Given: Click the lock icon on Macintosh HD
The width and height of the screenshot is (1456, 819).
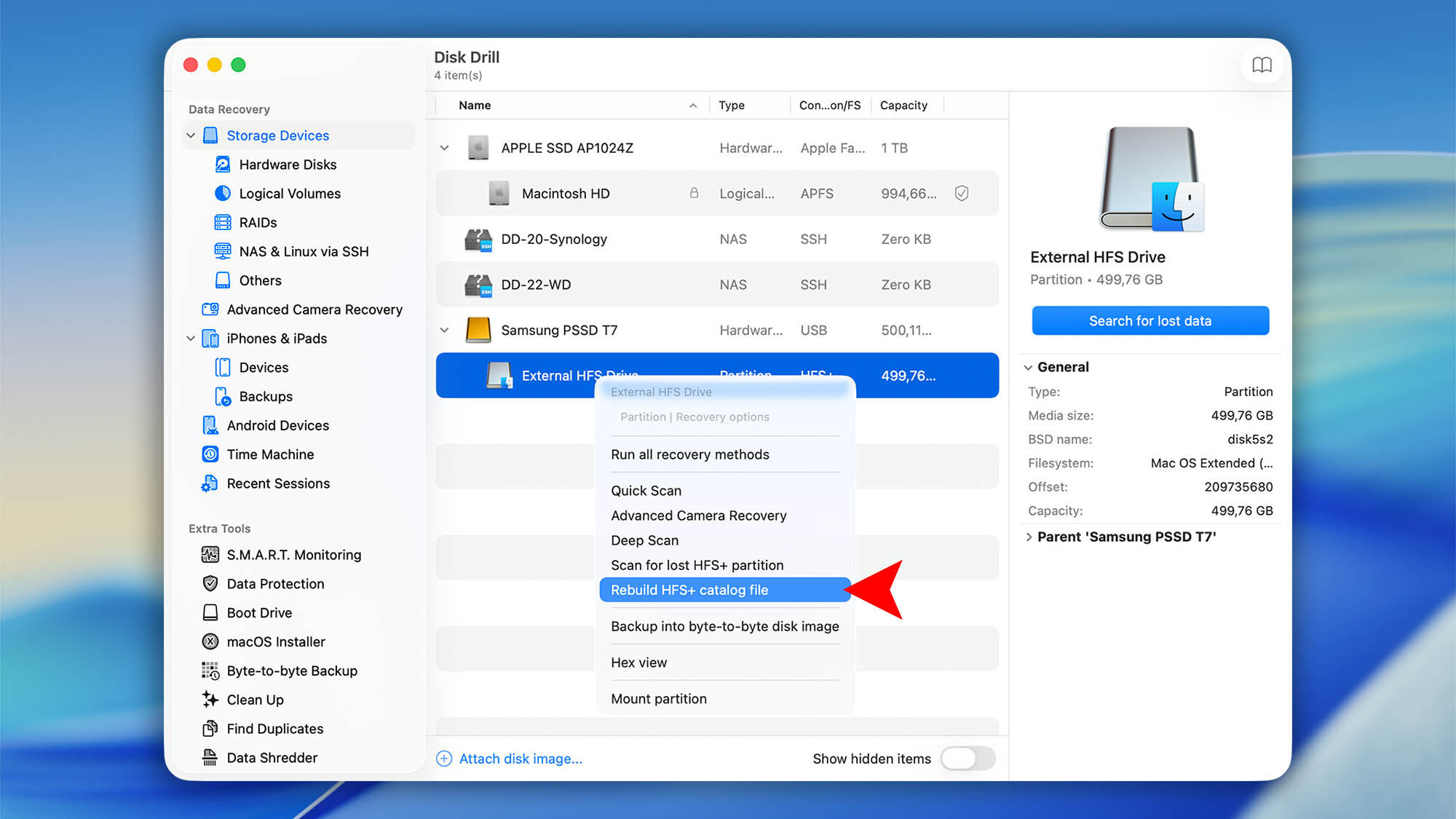Looking at the screenshot, I should click(694, 193).
